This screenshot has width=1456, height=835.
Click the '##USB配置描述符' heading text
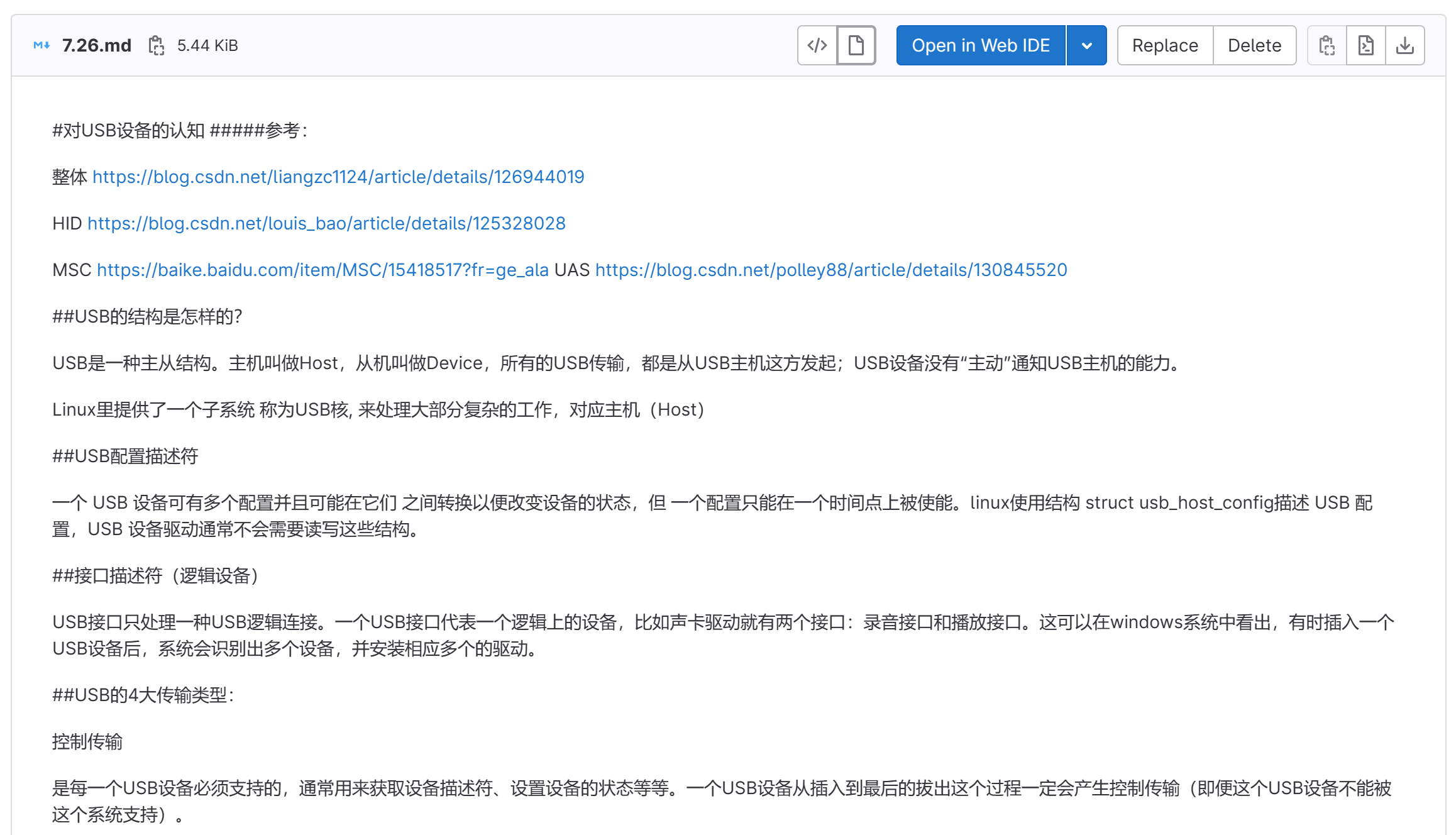125,456
